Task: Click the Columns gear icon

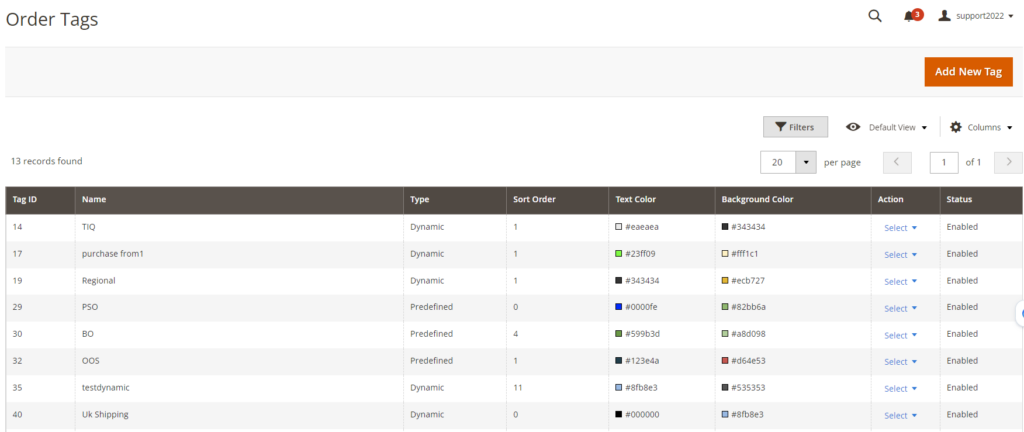Action: point(955,127)
